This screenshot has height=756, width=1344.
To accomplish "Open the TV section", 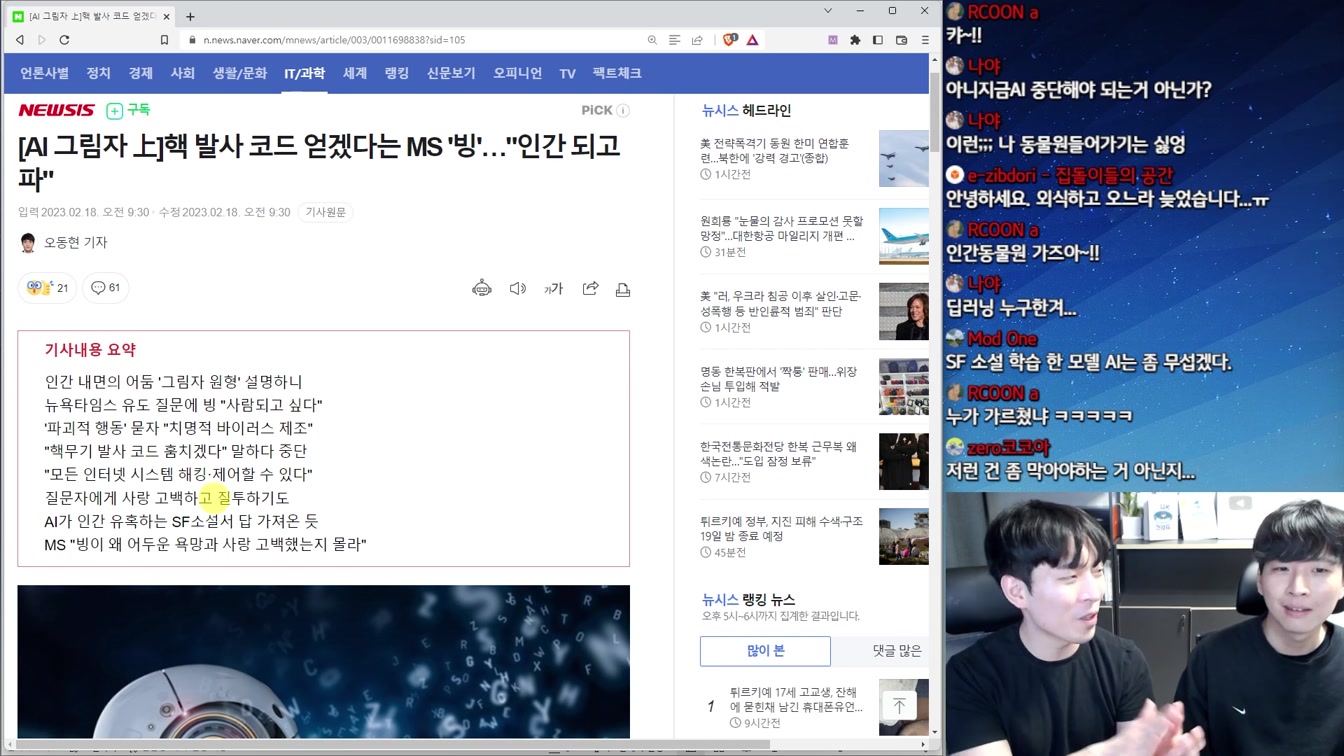I will (x=567, y=73).
